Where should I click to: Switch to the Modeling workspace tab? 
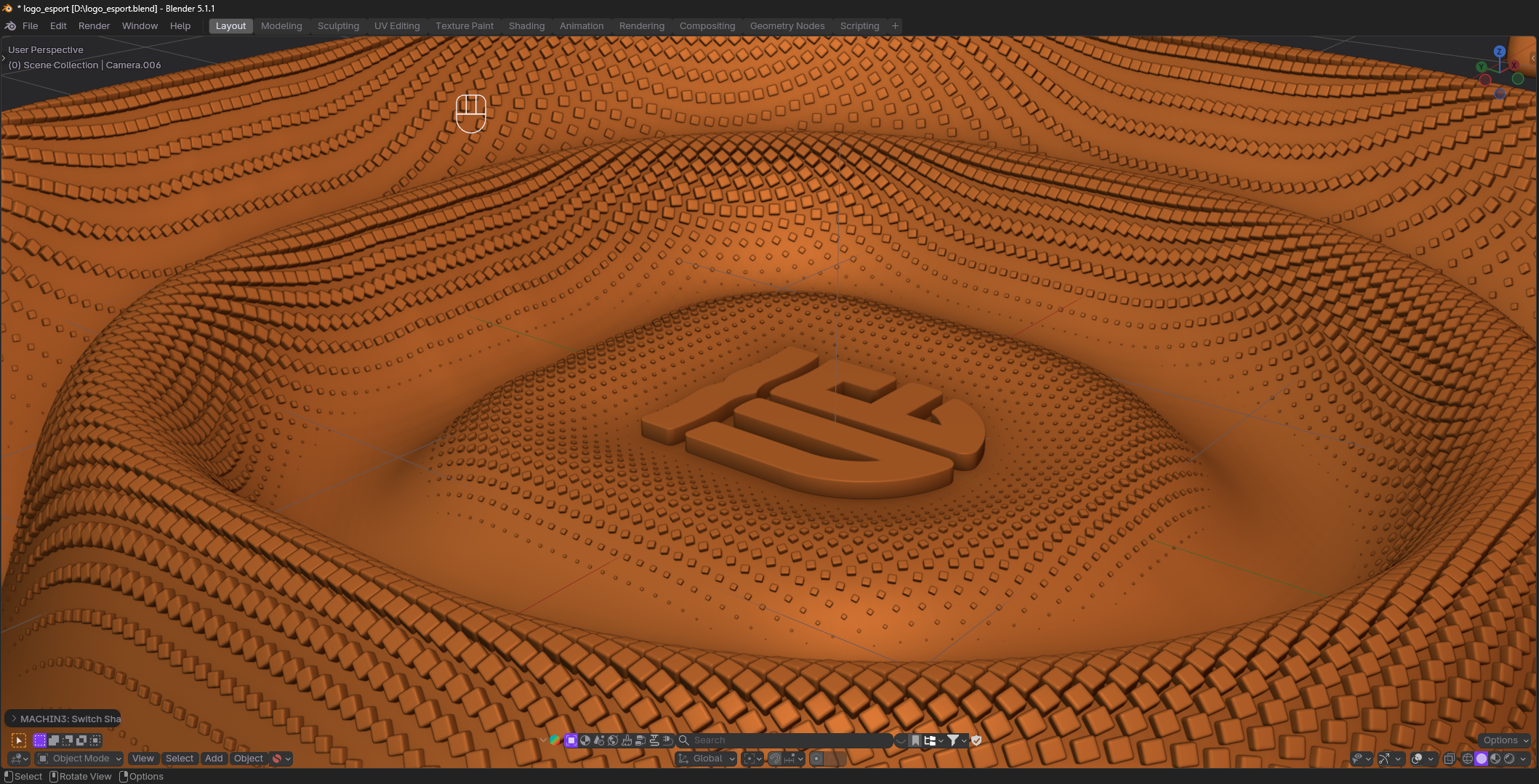[x=281, y=26]
